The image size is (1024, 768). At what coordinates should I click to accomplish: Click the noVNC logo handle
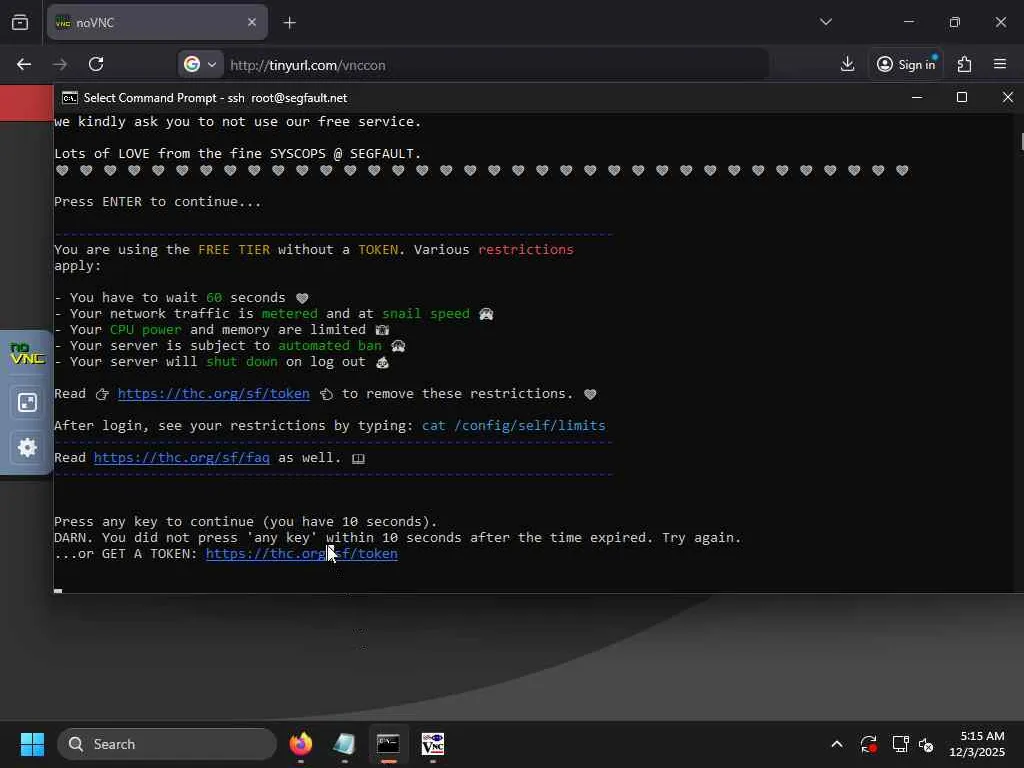(x=27, y=353)
